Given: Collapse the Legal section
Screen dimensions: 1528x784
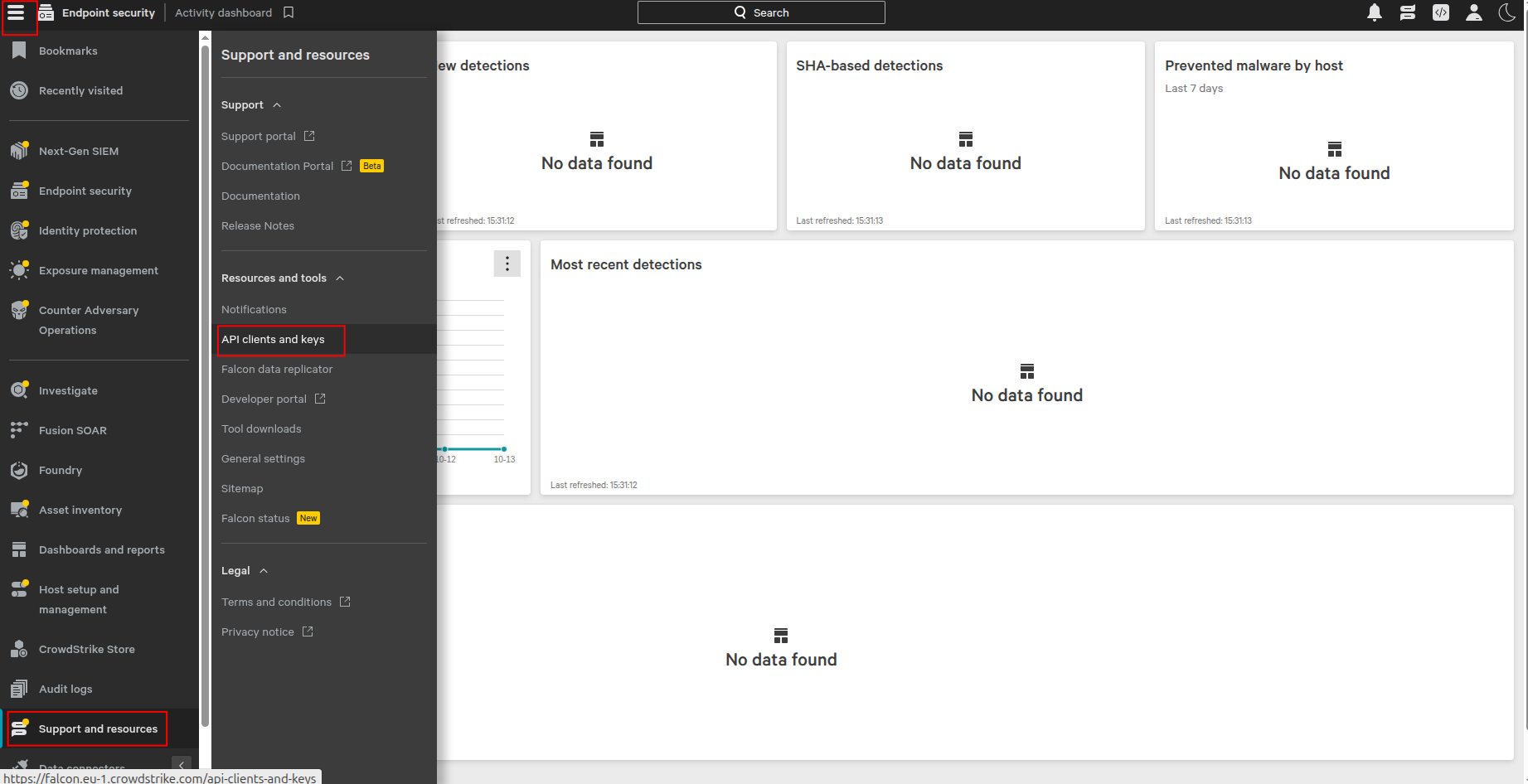Looking at the screenshot, I should pyautogui.click(x=264, y=571).
